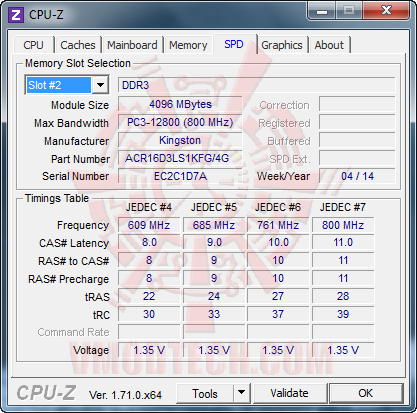Screen dimensions: 417x413
Task: Click the PC3-12800 (800 MHz) bandwidth value
Action: click(180, 122)
